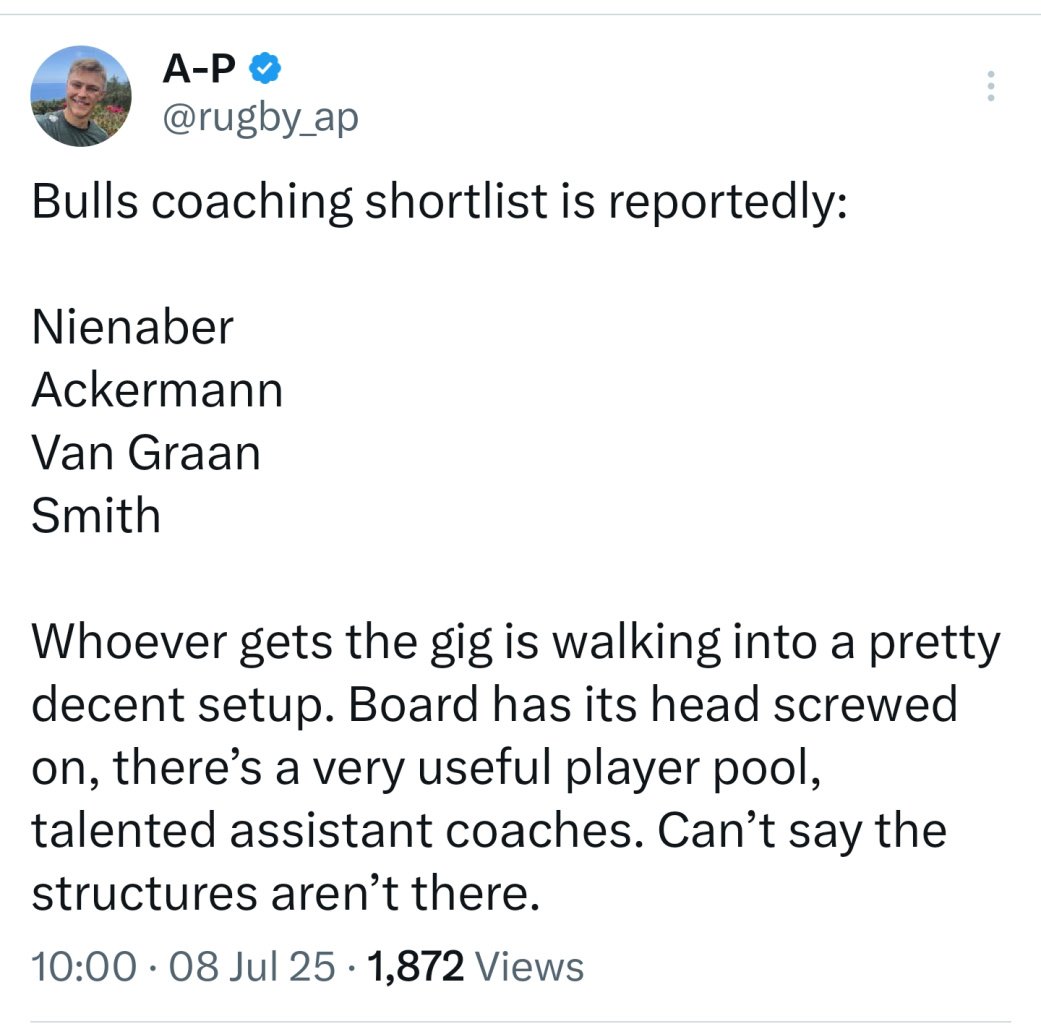The image size is (1041, 1024).
Task: Click the line starting "decent setup. Board"
Action: (x=494, y=706)
